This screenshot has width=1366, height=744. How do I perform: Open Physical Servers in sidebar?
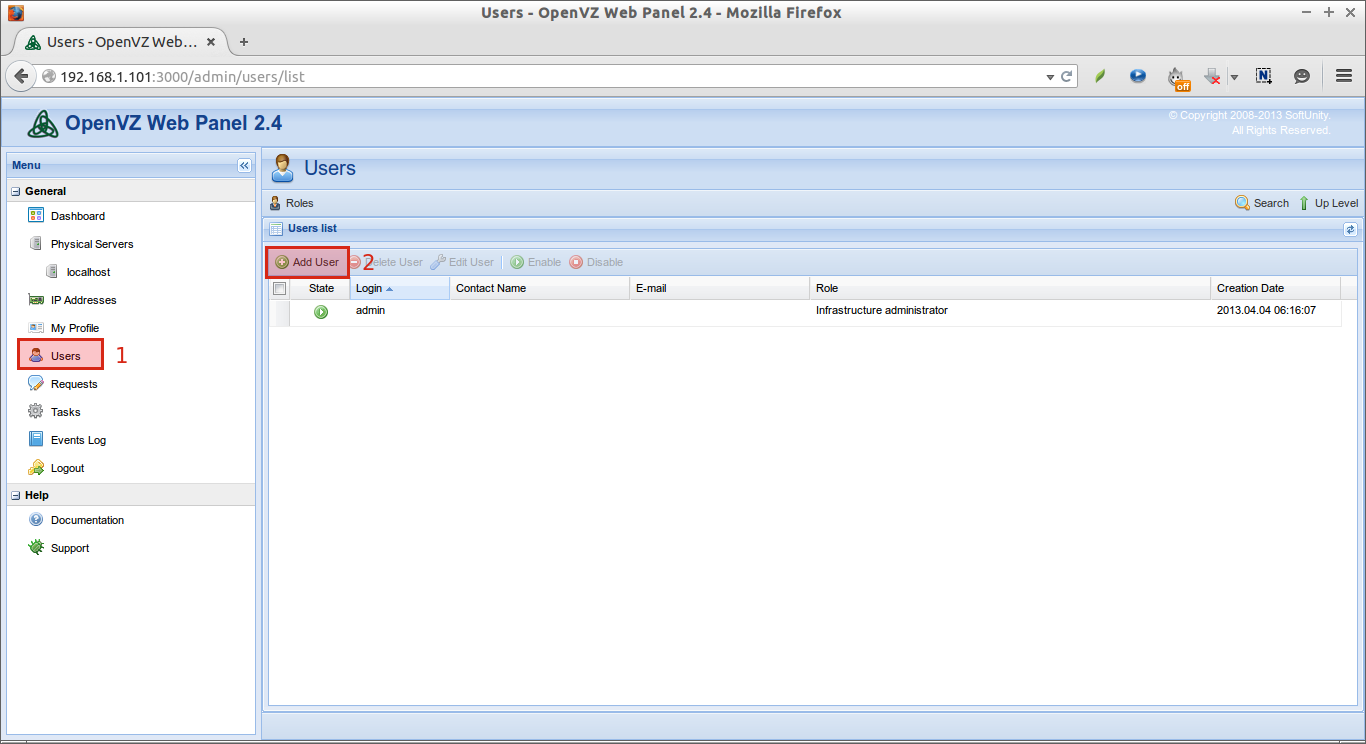coord(92,244)
